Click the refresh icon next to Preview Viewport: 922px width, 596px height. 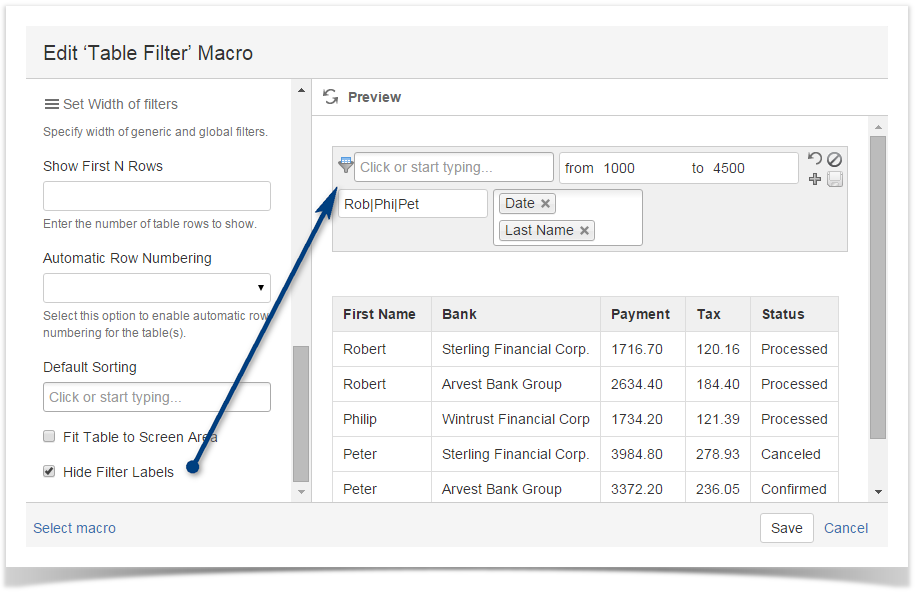pos(330,97)
